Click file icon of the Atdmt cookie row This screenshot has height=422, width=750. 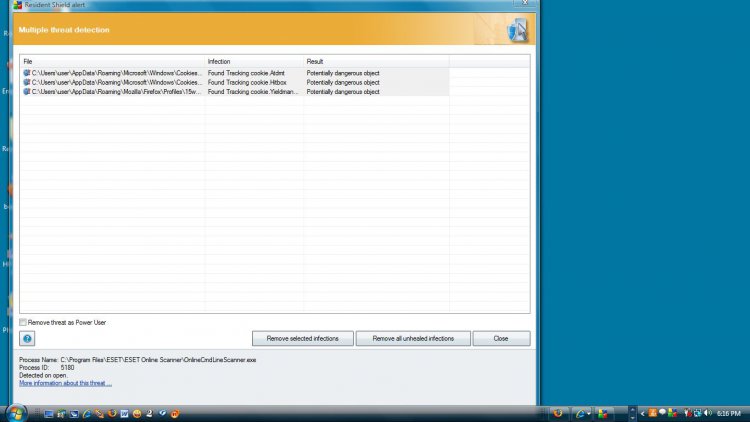[x=27, y=73]
